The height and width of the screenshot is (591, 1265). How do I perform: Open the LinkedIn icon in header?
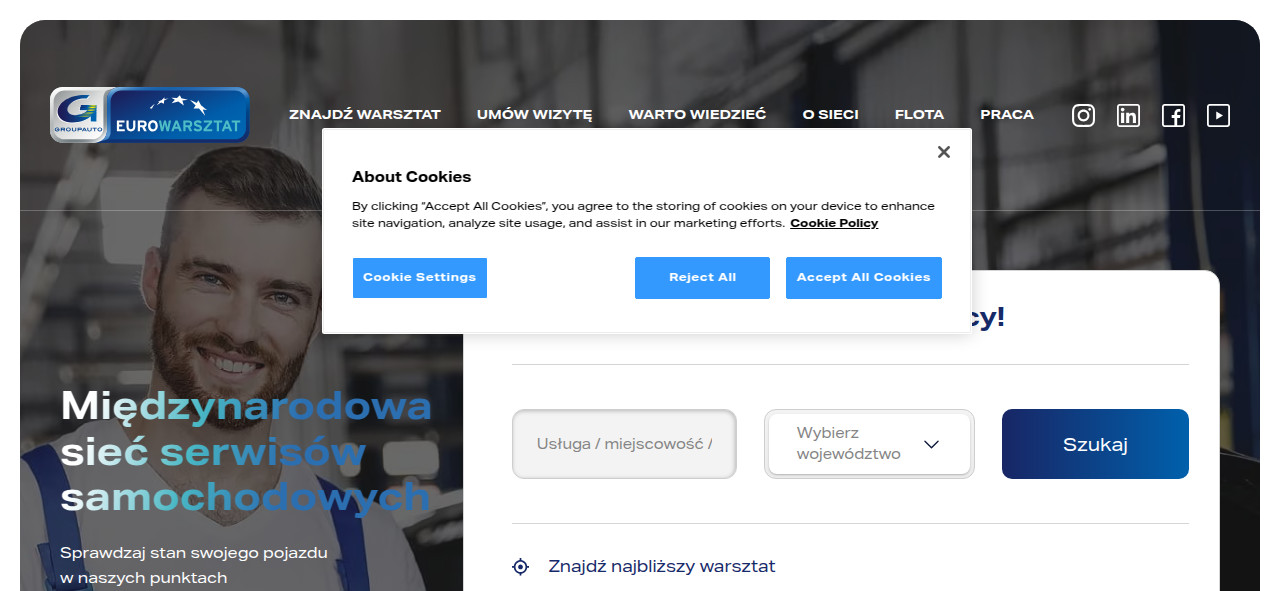[x=1128, y=115]
